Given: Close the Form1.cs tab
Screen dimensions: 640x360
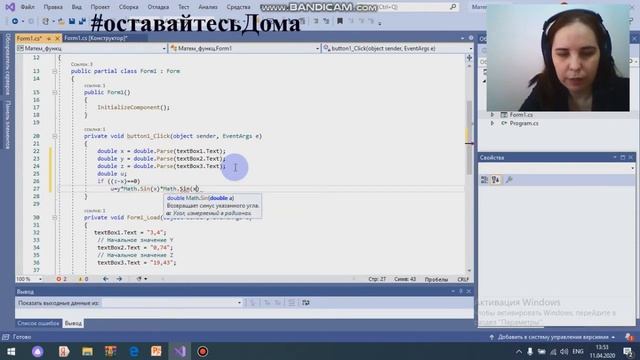Looking at the screenshot, I should tap(58, 38).
